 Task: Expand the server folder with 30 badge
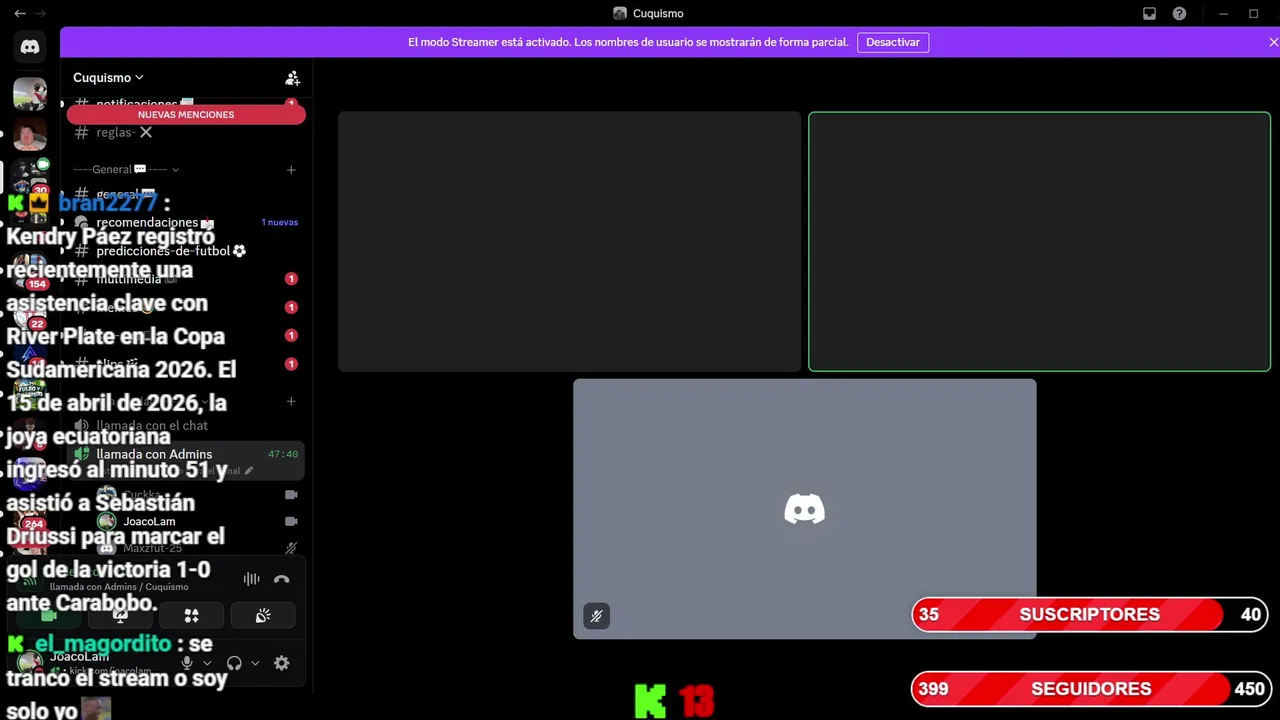(x=30, y=176)
